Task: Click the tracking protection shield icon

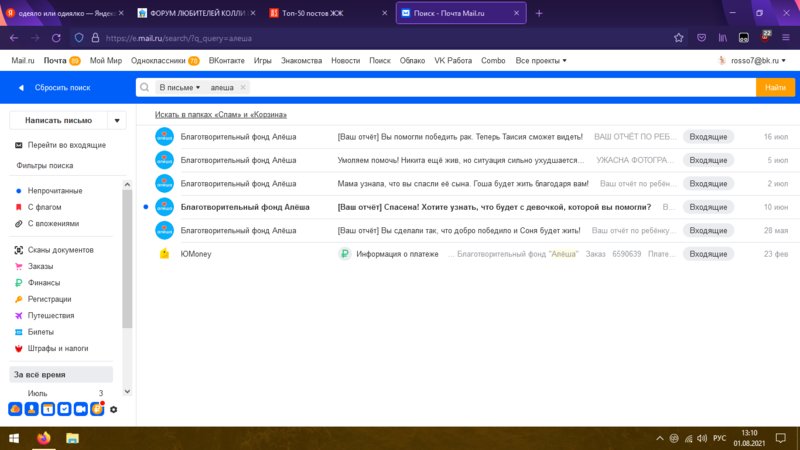Action: pyautogui.click(x=79, y=38)
